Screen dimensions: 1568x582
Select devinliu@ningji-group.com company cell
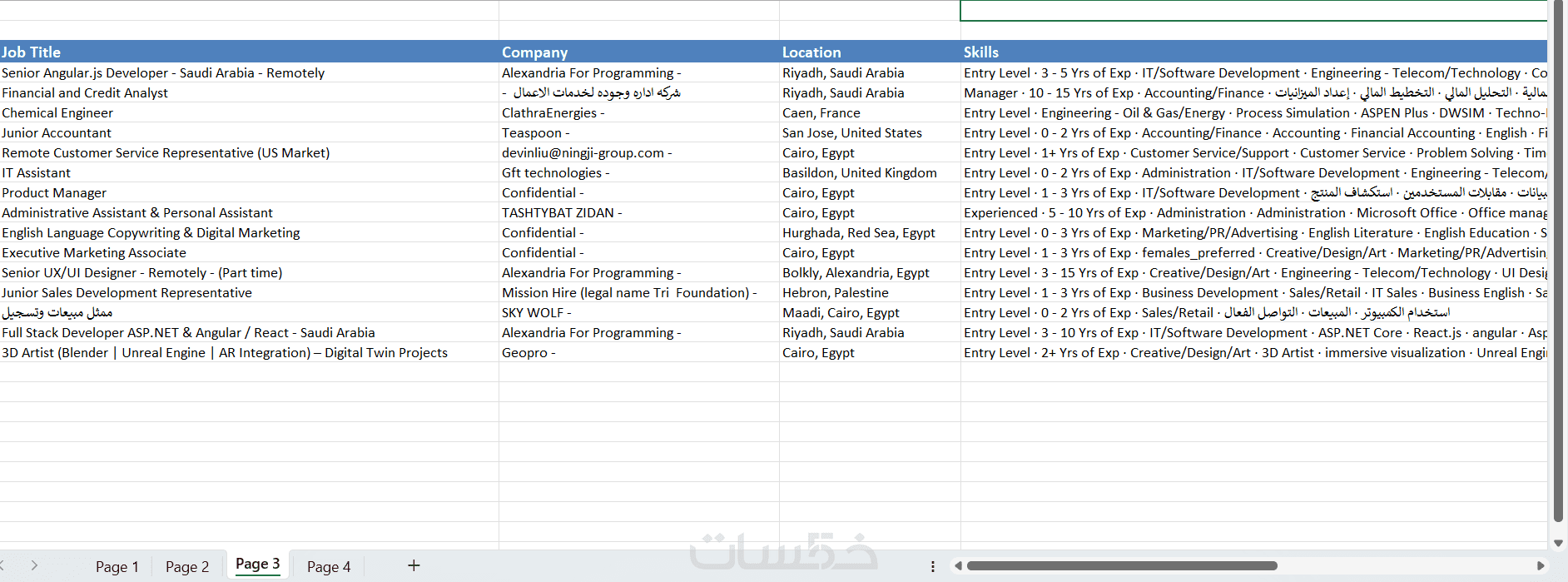click(x=638, y=152)
